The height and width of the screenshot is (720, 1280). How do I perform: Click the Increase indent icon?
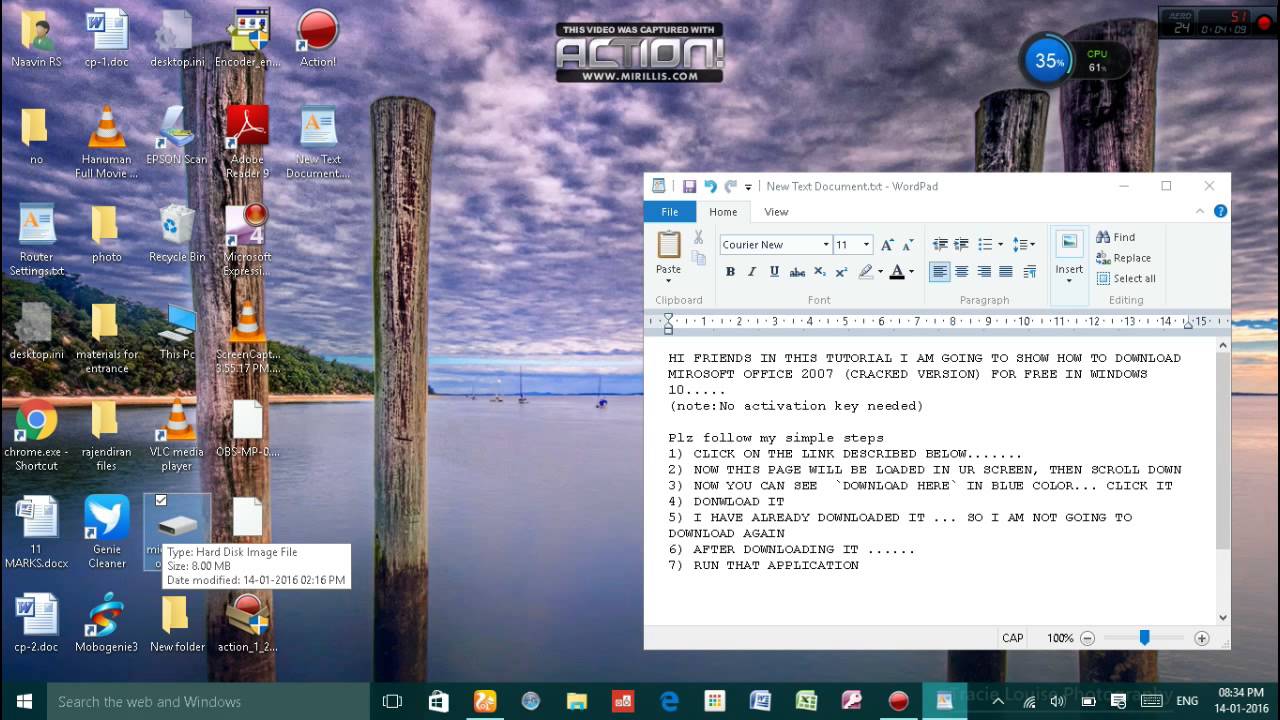[961, 244]
